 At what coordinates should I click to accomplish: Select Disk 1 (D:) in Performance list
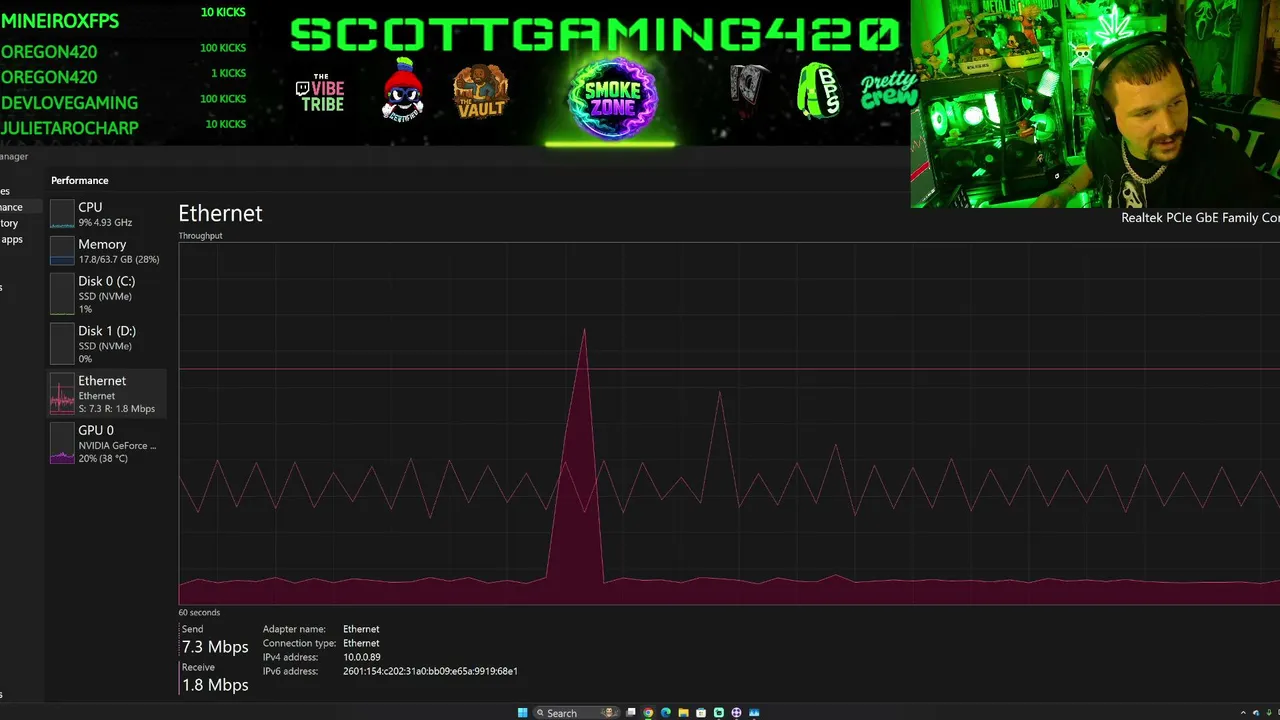click(107, 344)
